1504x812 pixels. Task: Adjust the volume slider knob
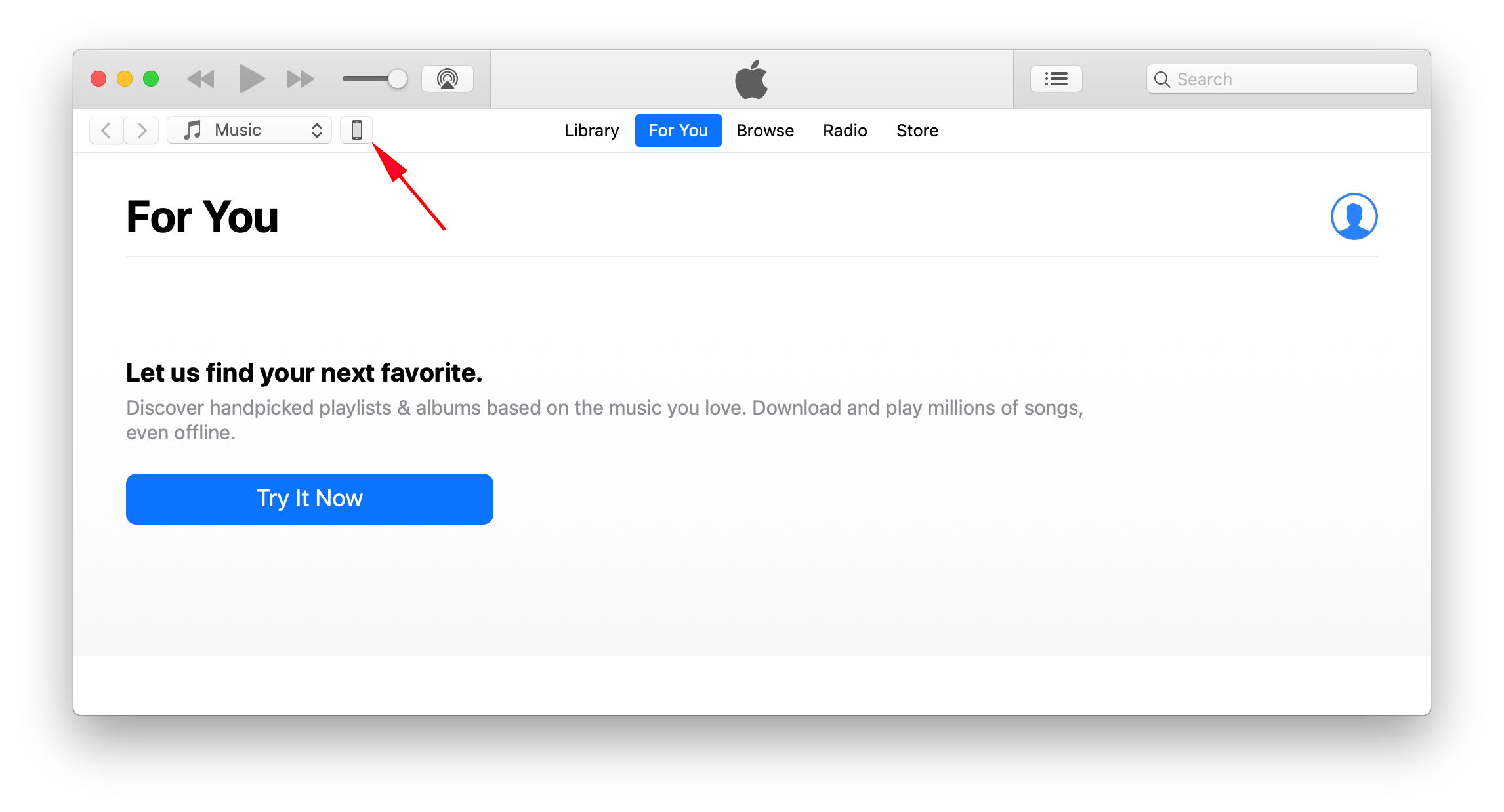click(398, 79)
